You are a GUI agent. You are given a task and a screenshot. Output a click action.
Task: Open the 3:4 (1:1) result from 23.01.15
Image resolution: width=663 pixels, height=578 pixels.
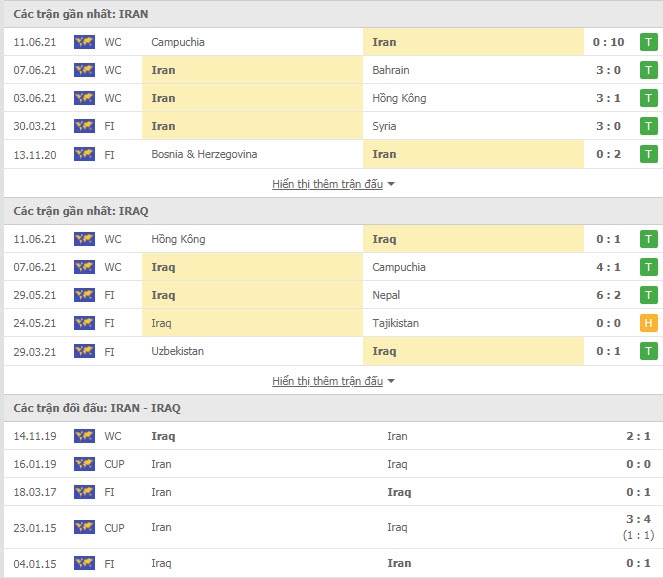[638, 527]
